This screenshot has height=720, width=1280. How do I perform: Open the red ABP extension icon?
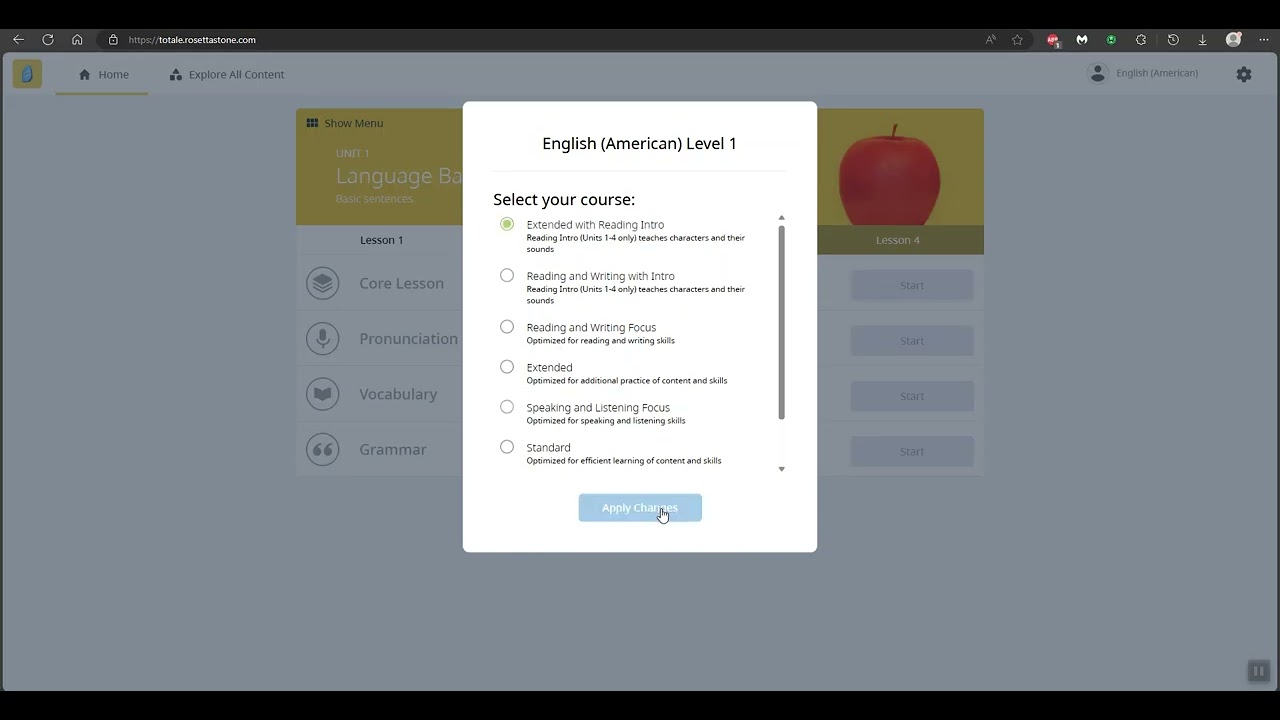click(1053, 40)
